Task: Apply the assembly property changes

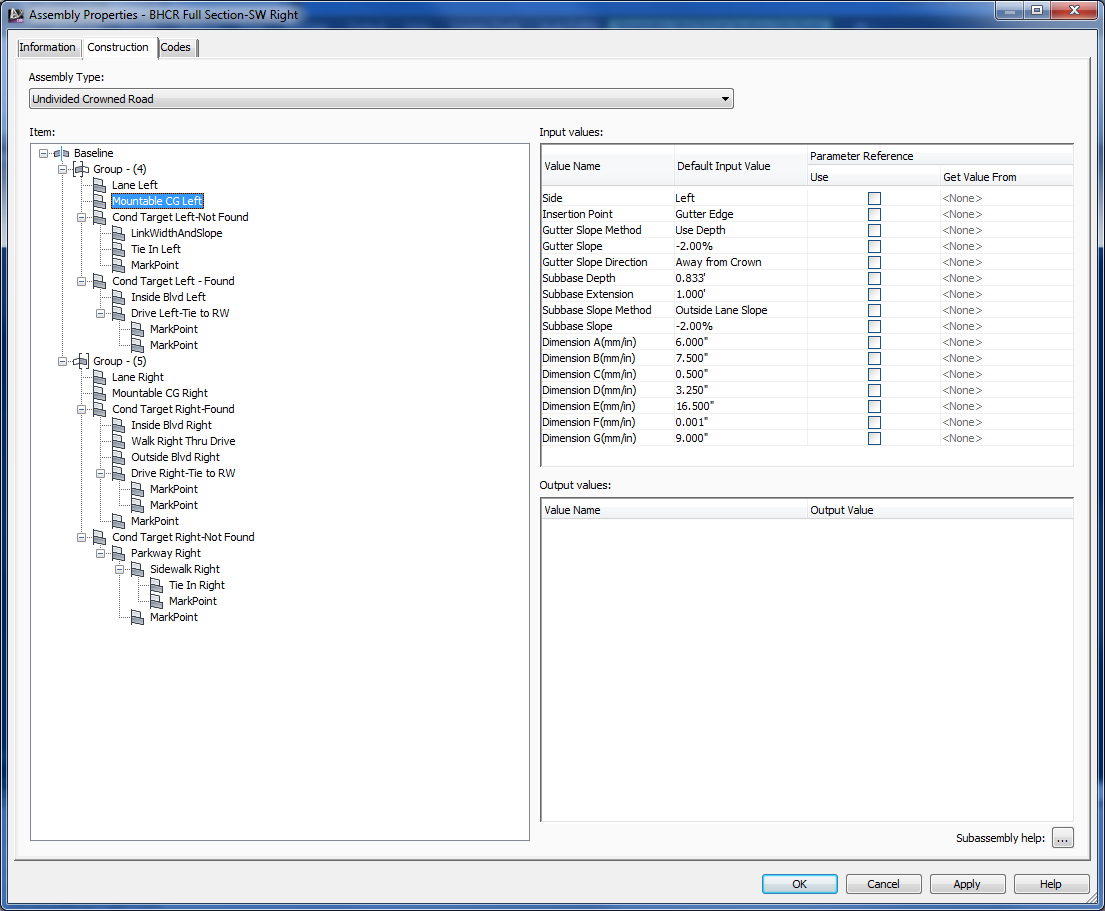Action: (x=966, y=884)
